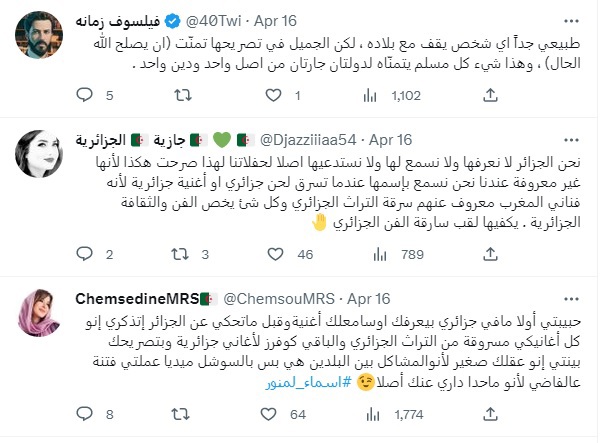Image resolution: width=601 pixels, height=443 pixels.
Task: Share the @Djazziiiaa54 tweet
Action: 490,254
